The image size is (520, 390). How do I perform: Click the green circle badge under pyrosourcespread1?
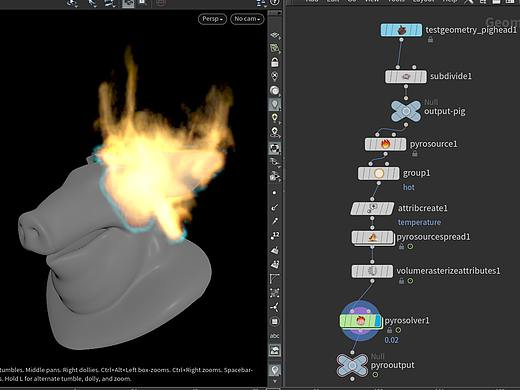coord(410,247)
